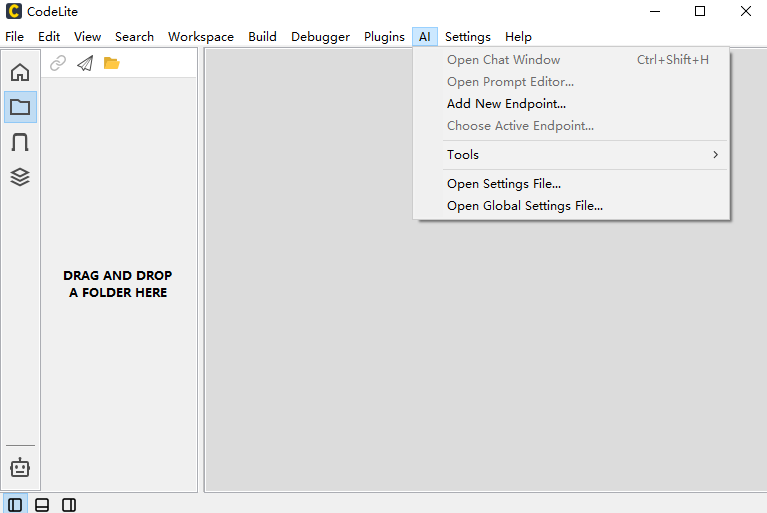Open the stacked layers sidebar icon
767x513 pixels.
pyautogui.click(x=20, y=177)
